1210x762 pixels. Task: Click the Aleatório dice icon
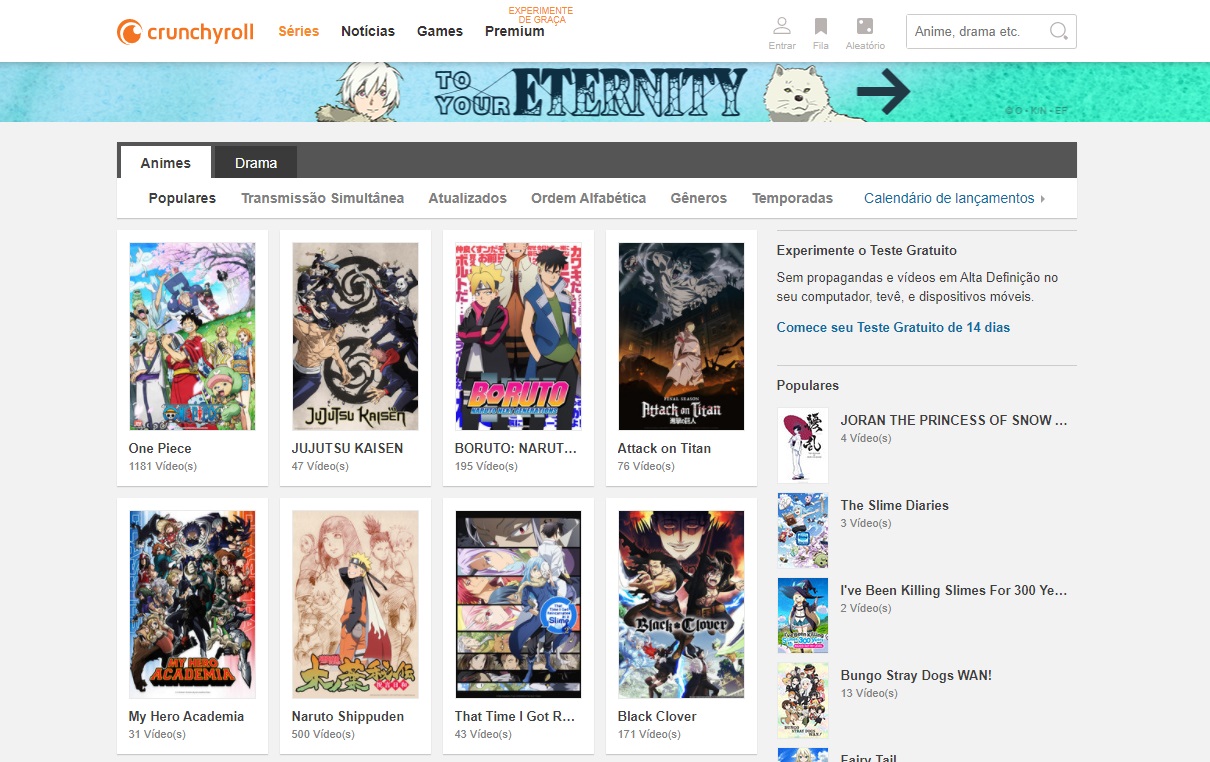[865, 26]
